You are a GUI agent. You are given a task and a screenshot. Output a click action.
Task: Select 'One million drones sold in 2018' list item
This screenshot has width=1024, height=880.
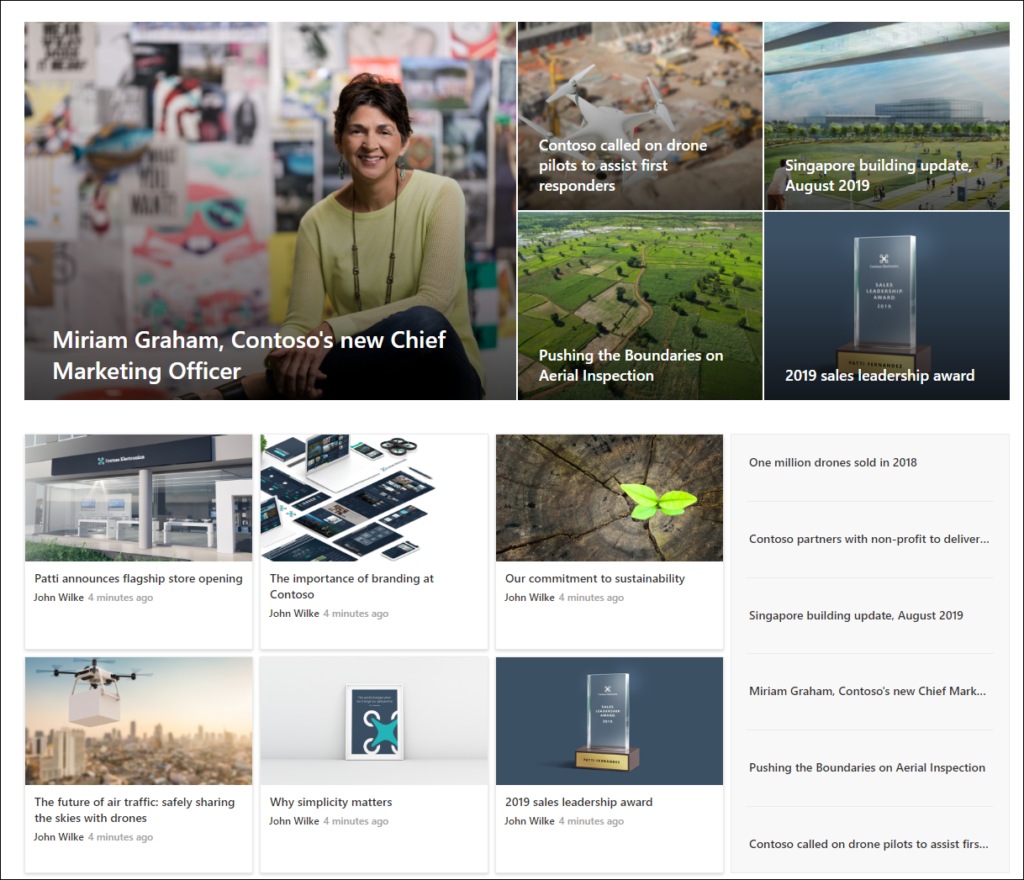[833, 462]
